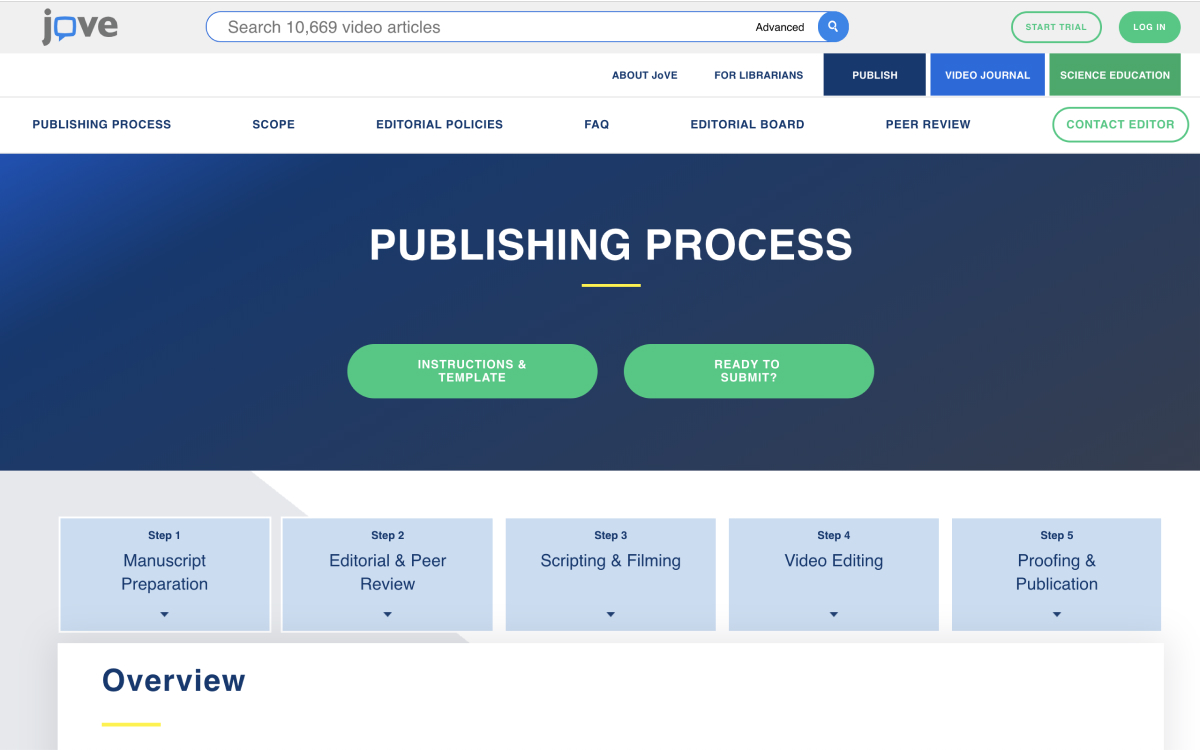Open the Editorial Policies section
The image size is (1200, 750).
coord(439,125)
